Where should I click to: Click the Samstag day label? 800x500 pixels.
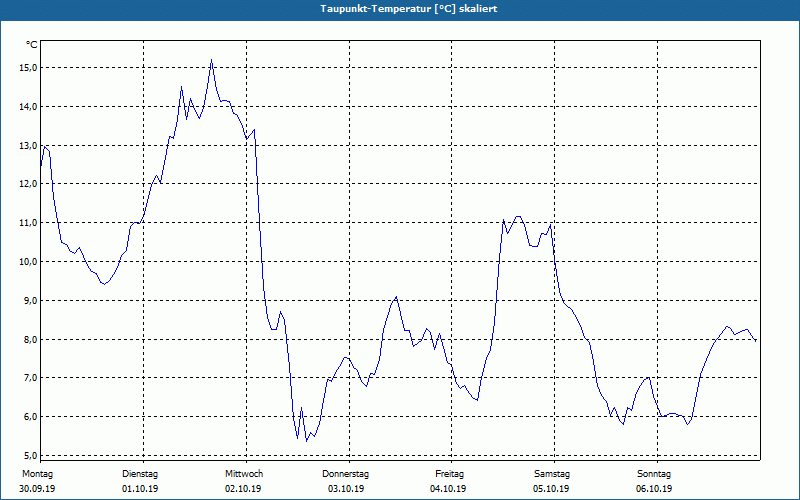552,474
